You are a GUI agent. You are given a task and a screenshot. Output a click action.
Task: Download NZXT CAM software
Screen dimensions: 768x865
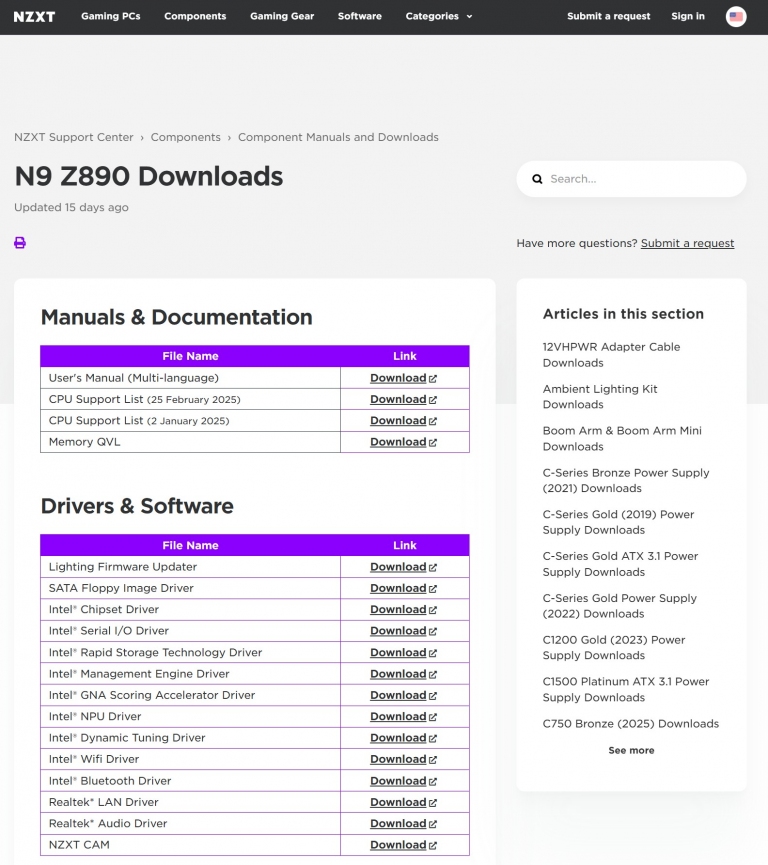403,845
